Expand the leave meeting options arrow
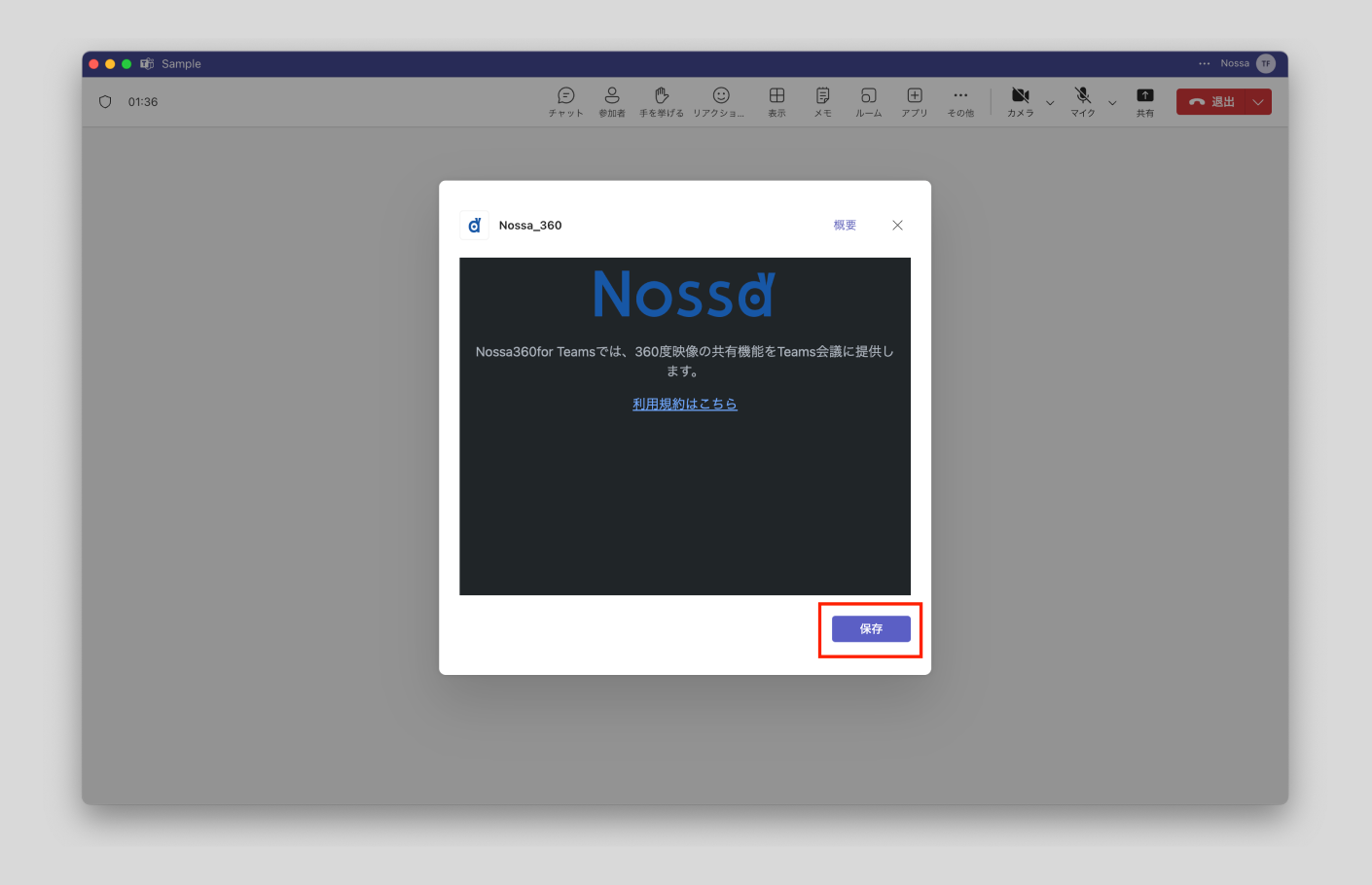This screenshot has width=1372, height=885. pyautogui.click(x=1258, y=102)
